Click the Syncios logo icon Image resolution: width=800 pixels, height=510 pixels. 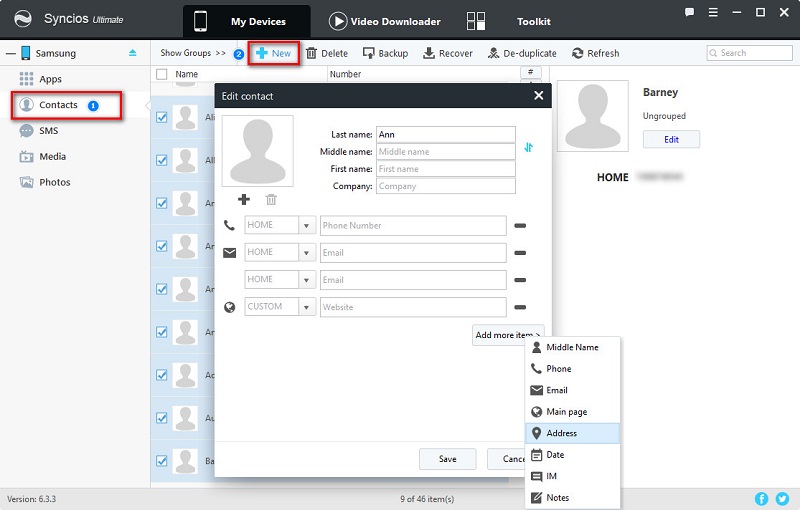pos(23,19)
